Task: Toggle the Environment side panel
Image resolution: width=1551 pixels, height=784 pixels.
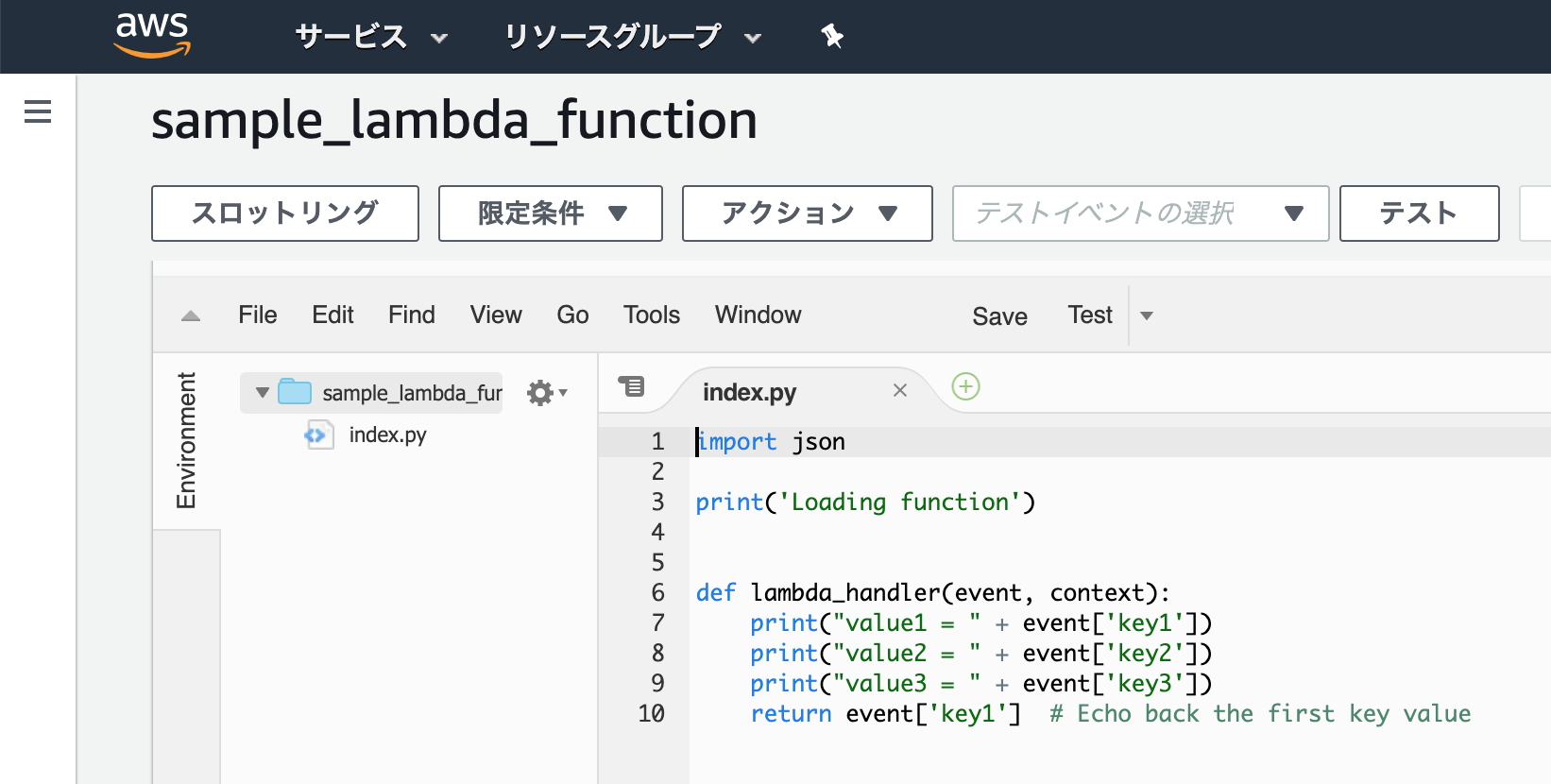Action: point(187,440)
